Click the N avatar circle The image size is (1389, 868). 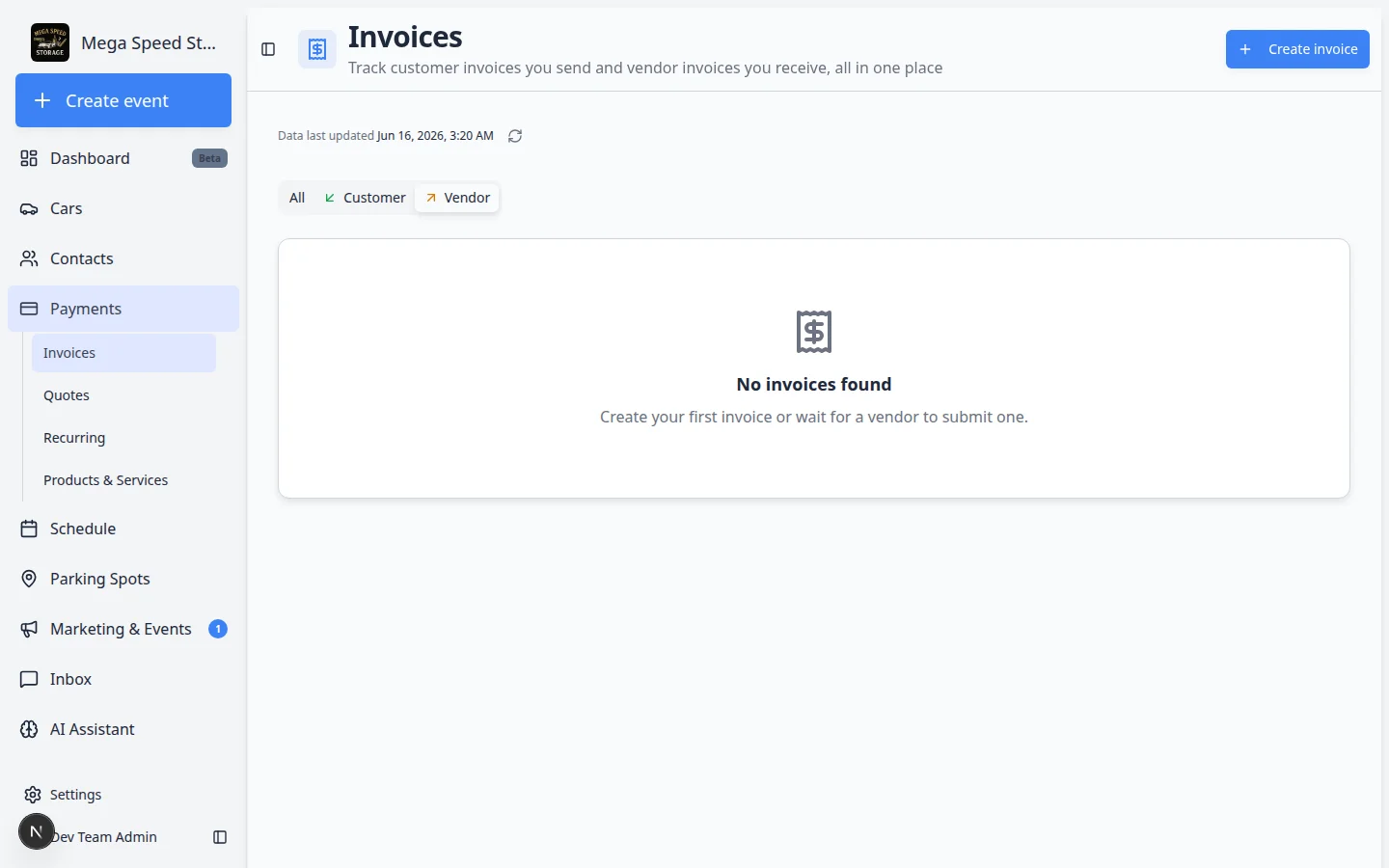tap(37, 831)
